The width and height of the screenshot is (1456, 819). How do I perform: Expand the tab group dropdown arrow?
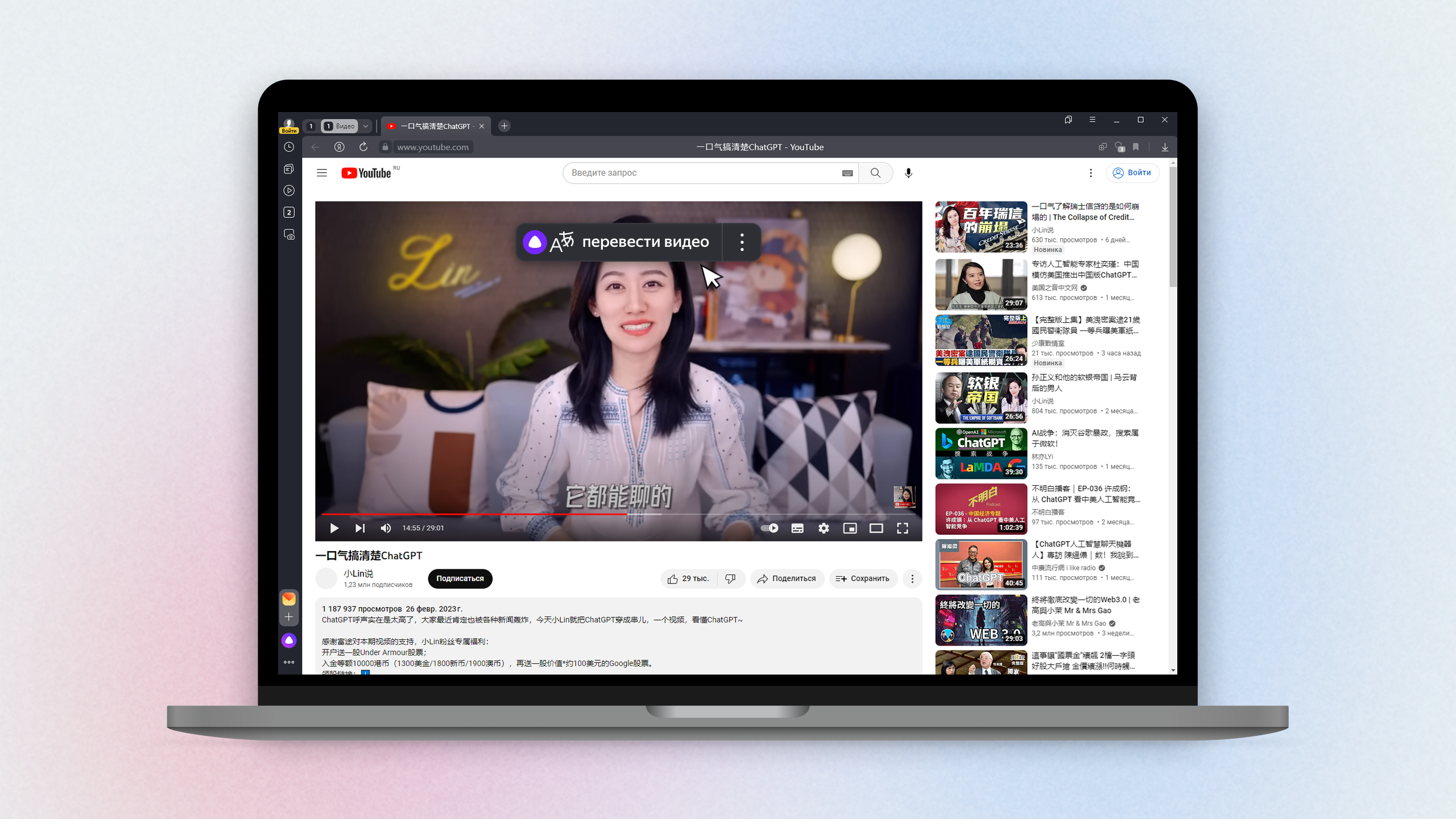click(x=366, y=126)
